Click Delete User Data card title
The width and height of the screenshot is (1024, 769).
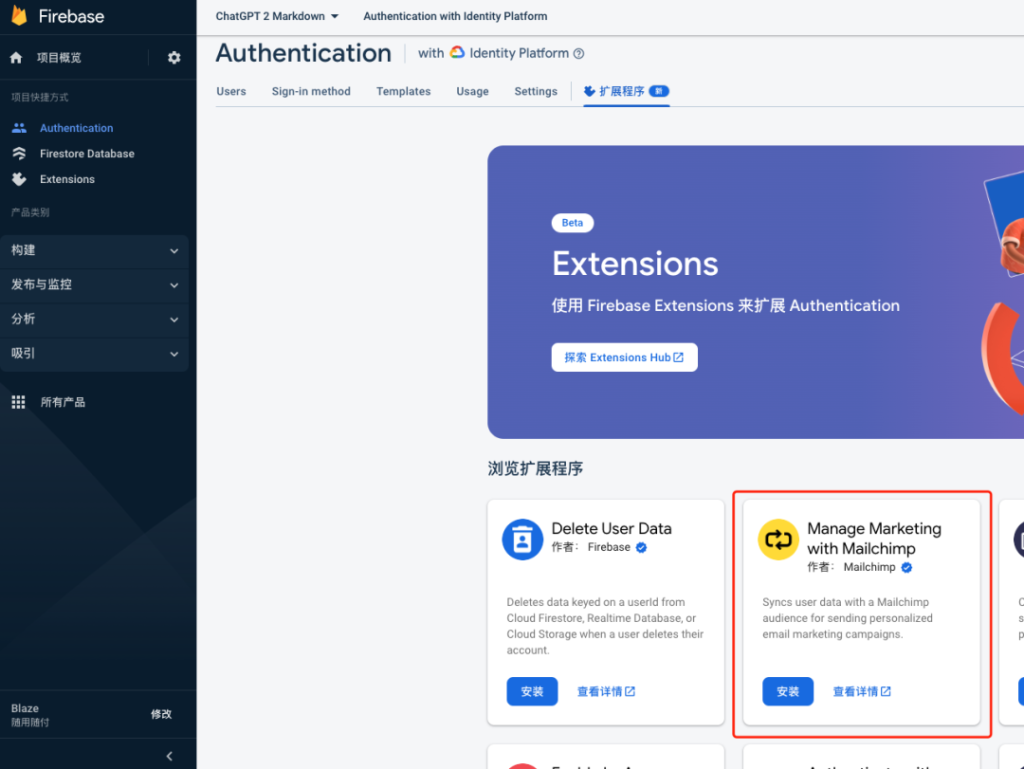pyautogui.click(x=611, y=528)
